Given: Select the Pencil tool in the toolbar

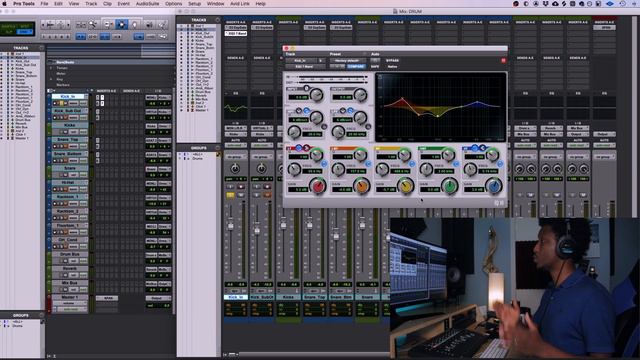Looking at the screenshot, I should point(162,25).
